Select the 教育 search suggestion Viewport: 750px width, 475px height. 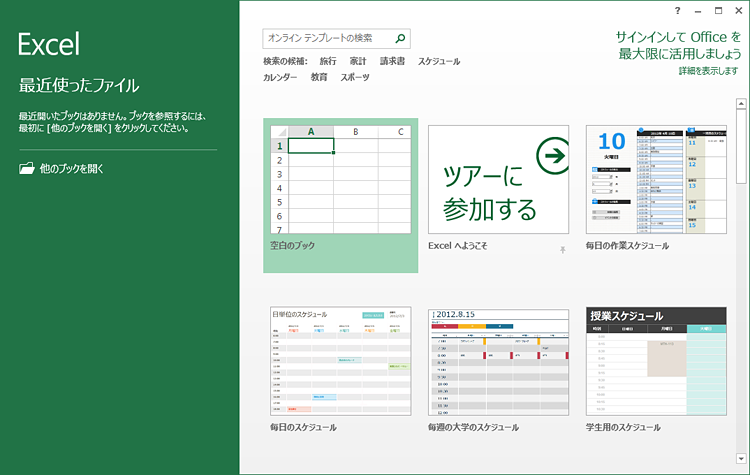tap(319, 77)
